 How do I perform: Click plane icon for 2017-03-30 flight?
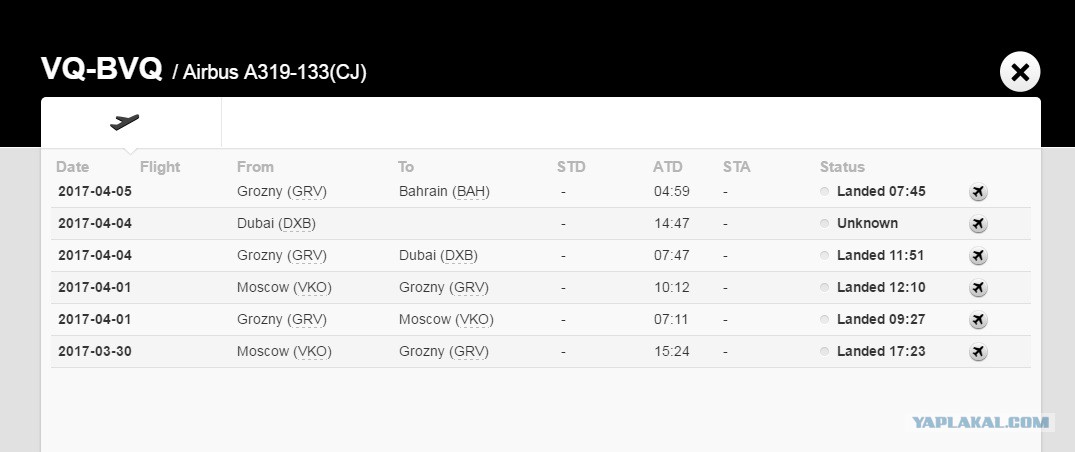click(x=978, y=352)
